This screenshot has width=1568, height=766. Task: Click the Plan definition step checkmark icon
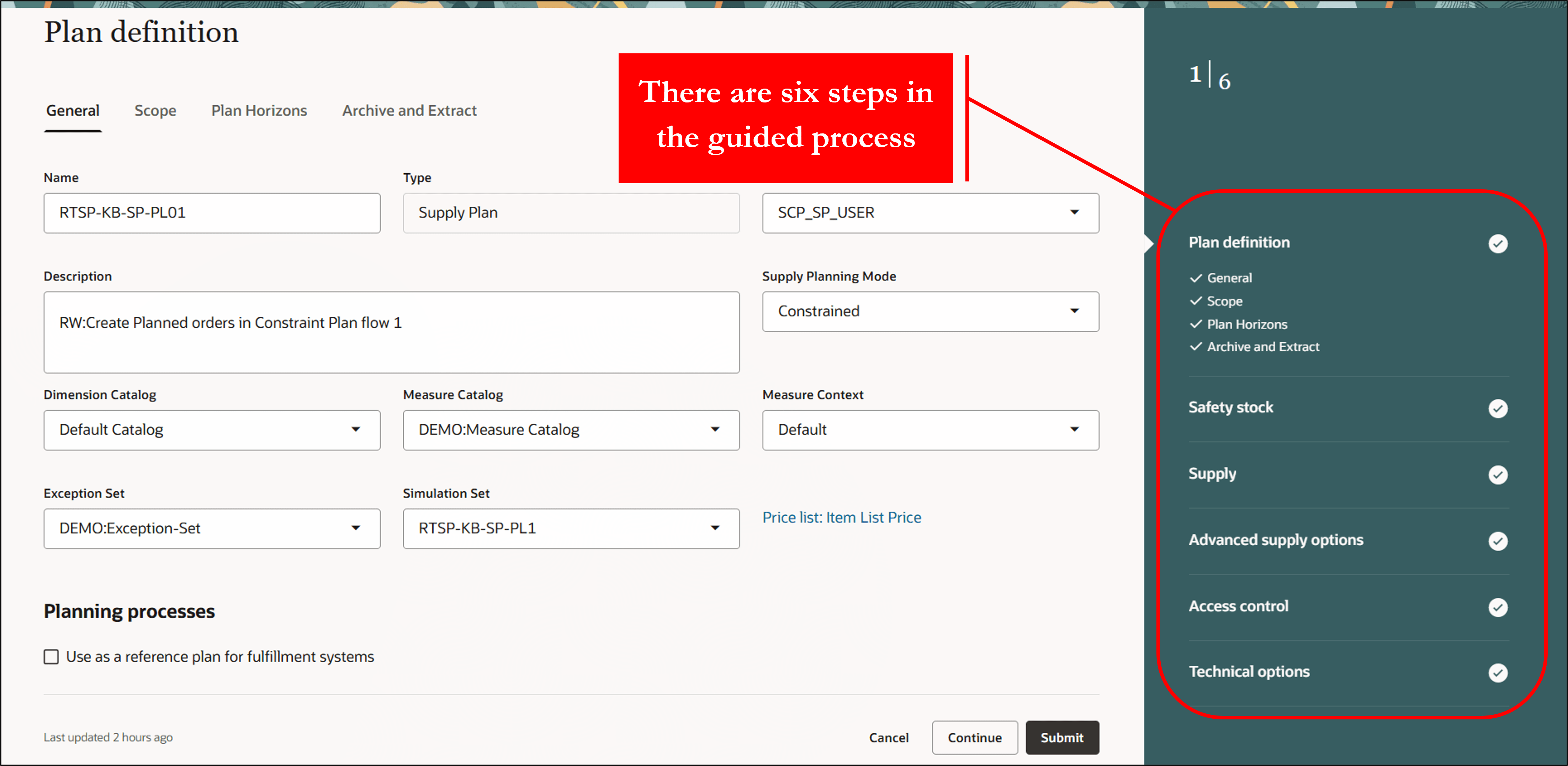(x=1498, y=244)
